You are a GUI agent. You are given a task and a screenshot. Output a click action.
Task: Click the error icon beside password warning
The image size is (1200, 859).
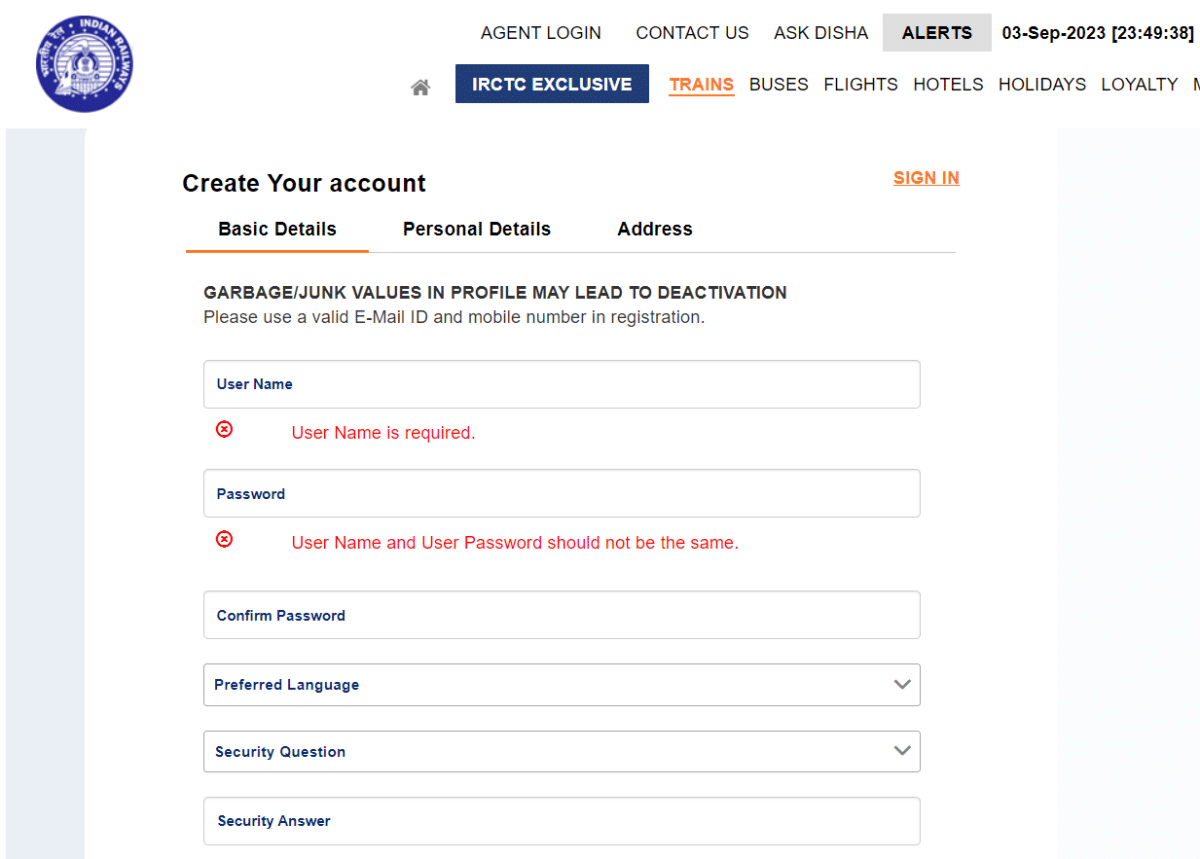click(224, 539)
